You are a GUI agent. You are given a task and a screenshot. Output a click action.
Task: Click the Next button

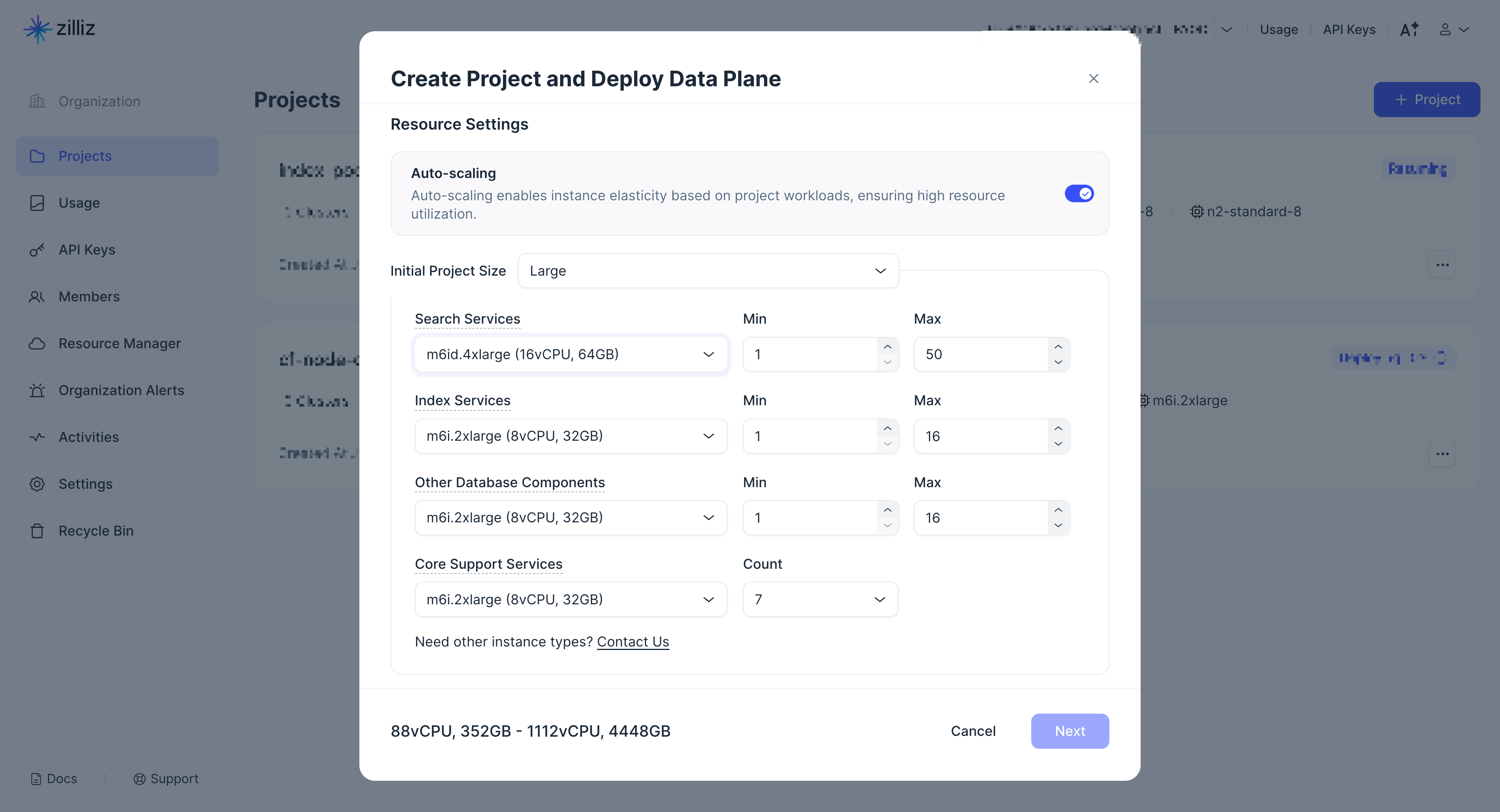(x=1070, y=731)
